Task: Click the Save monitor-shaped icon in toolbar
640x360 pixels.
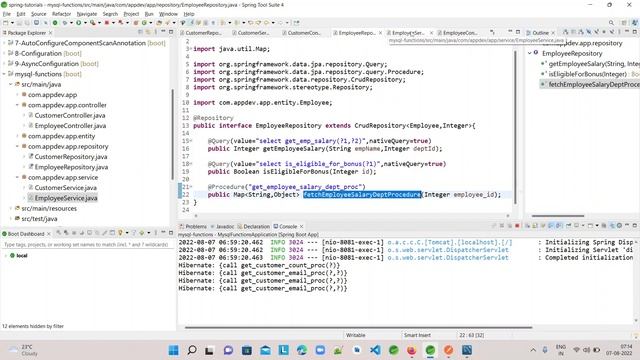Action: tap(36, 23)
